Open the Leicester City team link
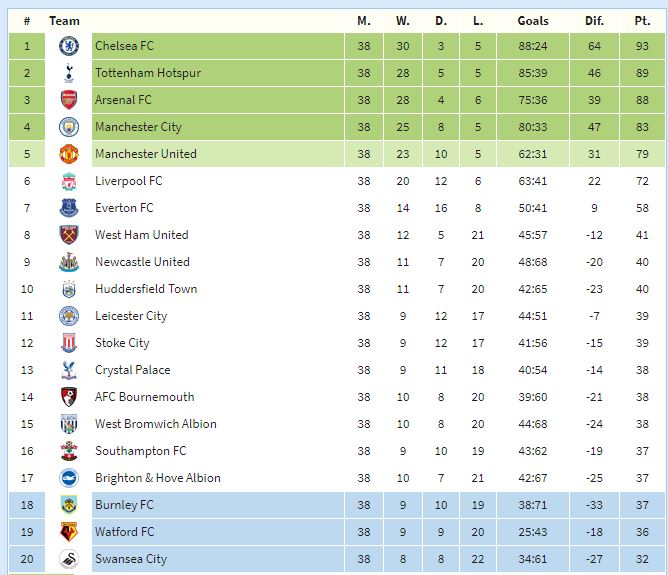Screen dimensions: 668x575 [x=131, y=316]
